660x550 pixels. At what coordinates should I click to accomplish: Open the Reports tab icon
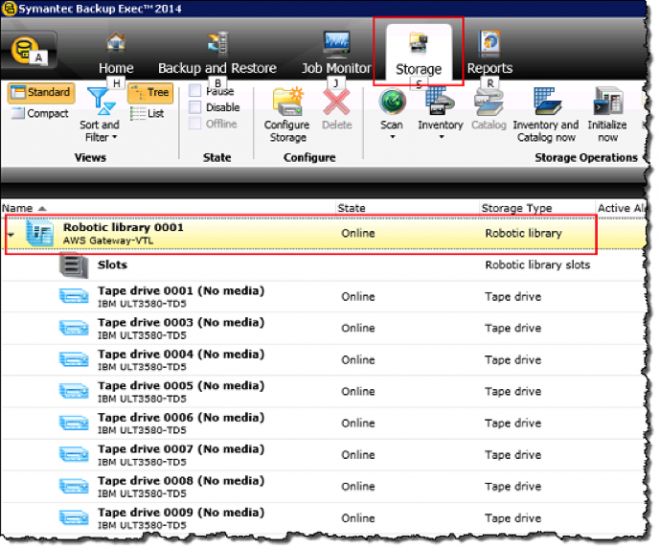[x=489, y=44]
